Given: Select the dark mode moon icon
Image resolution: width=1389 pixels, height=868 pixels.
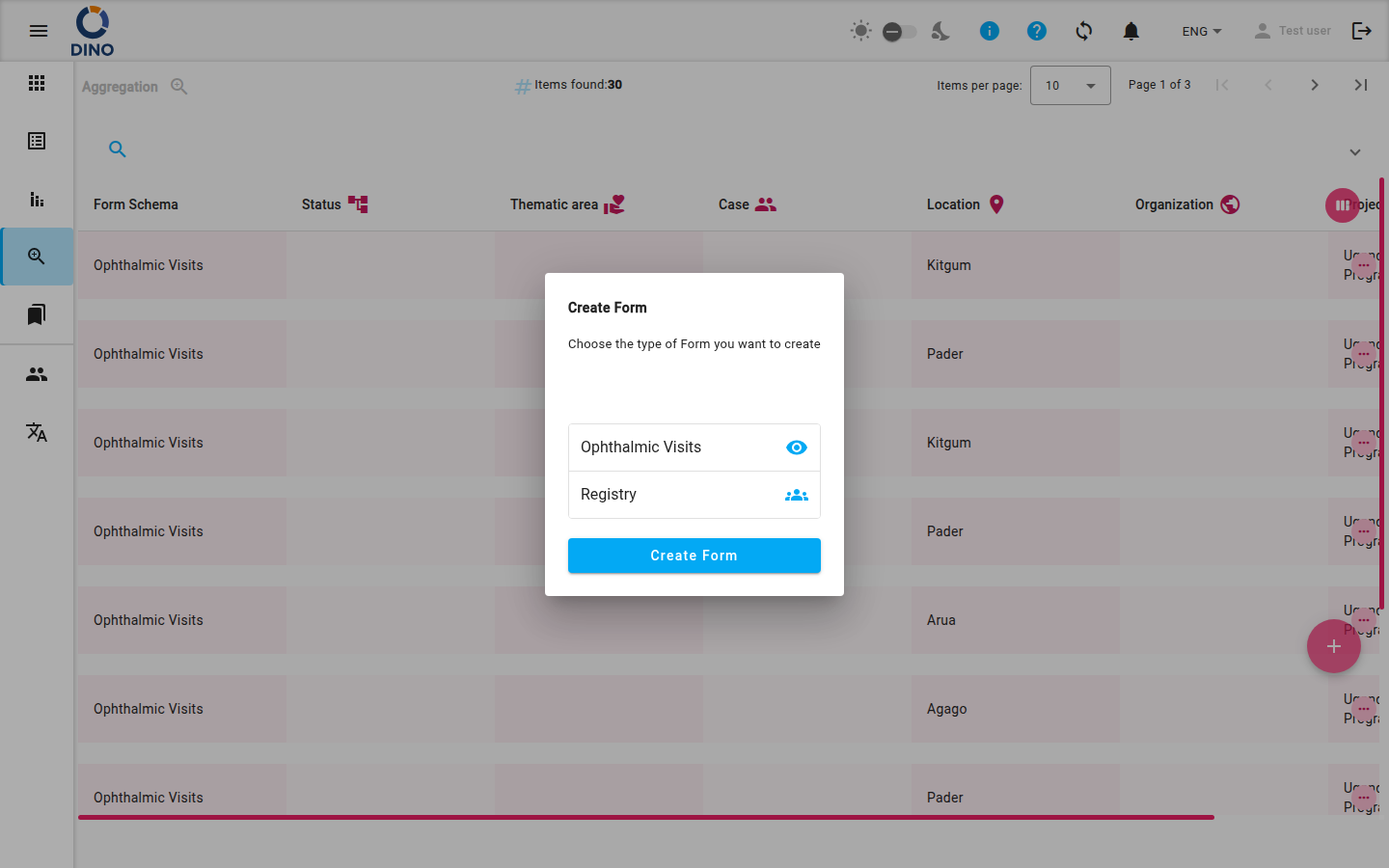Looking at the screenshot, I should 940,31.
